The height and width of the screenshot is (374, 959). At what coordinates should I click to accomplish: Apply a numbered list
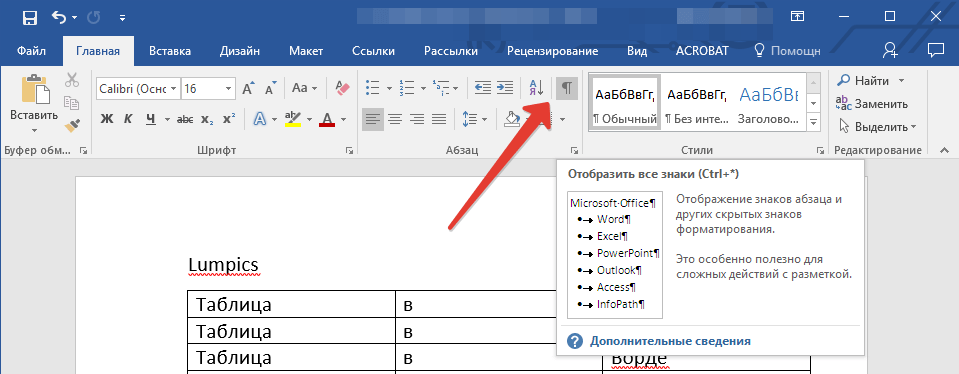pos(406,89)
